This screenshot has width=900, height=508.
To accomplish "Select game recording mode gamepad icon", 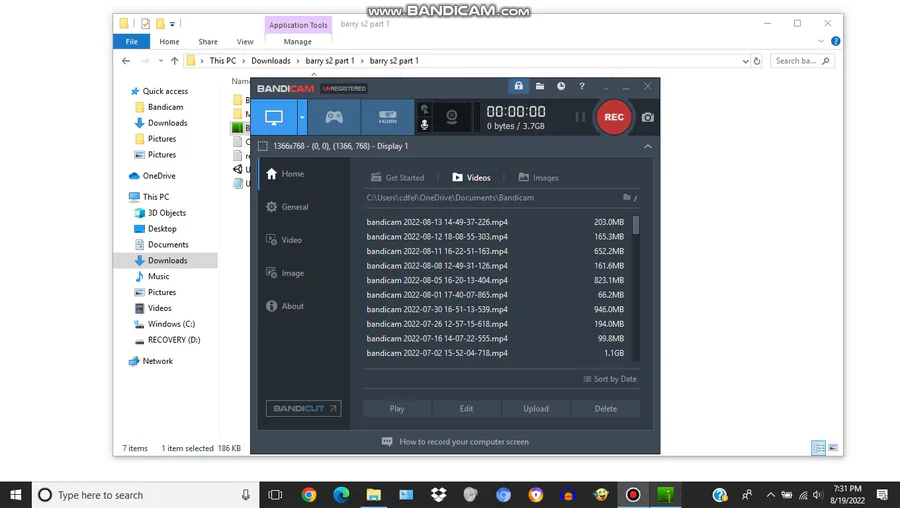I will tap(334, 117).
